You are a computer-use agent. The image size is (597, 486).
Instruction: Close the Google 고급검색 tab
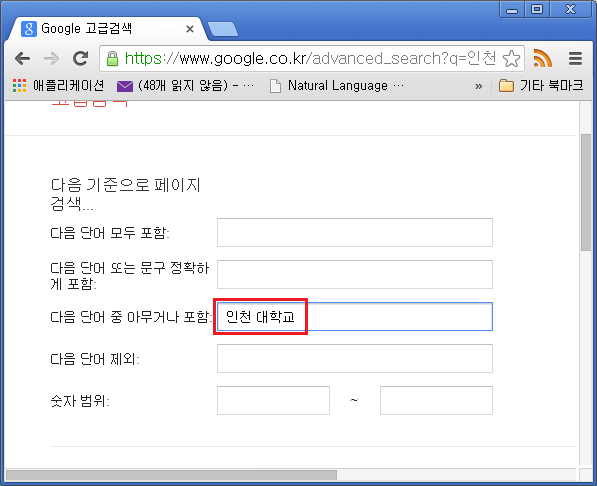(x=190, y=29)
